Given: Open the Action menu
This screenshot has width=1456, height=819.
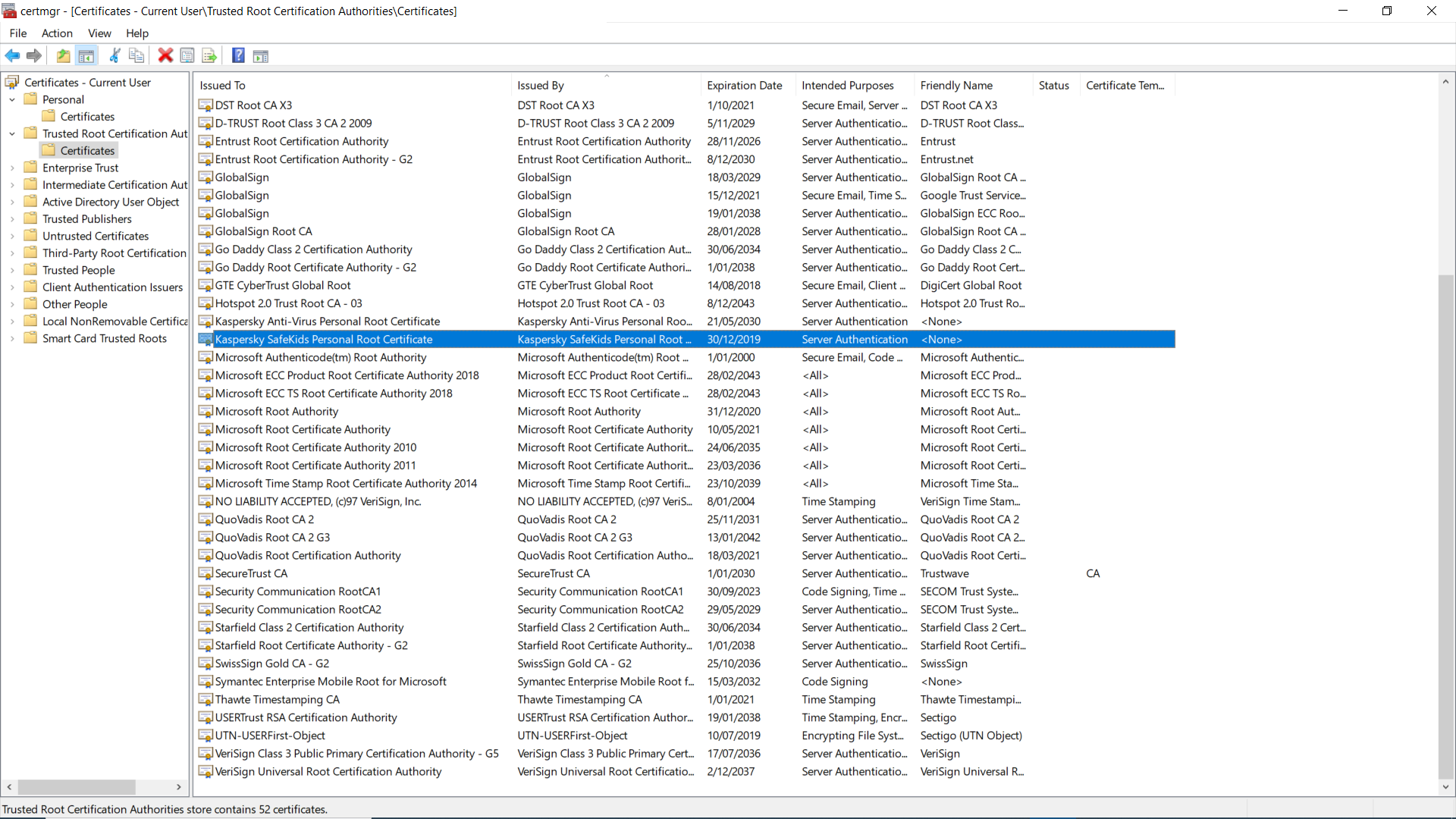Looking at the screenshot, I should point(57,33).
